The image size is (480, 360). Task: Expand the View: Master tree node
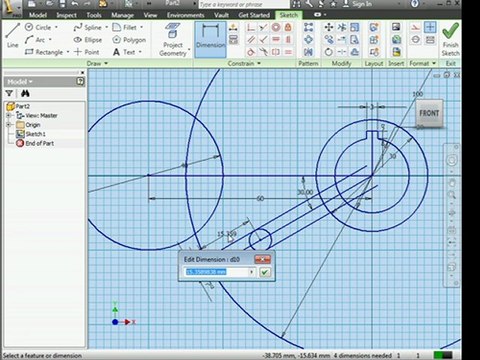pos(9,116)
